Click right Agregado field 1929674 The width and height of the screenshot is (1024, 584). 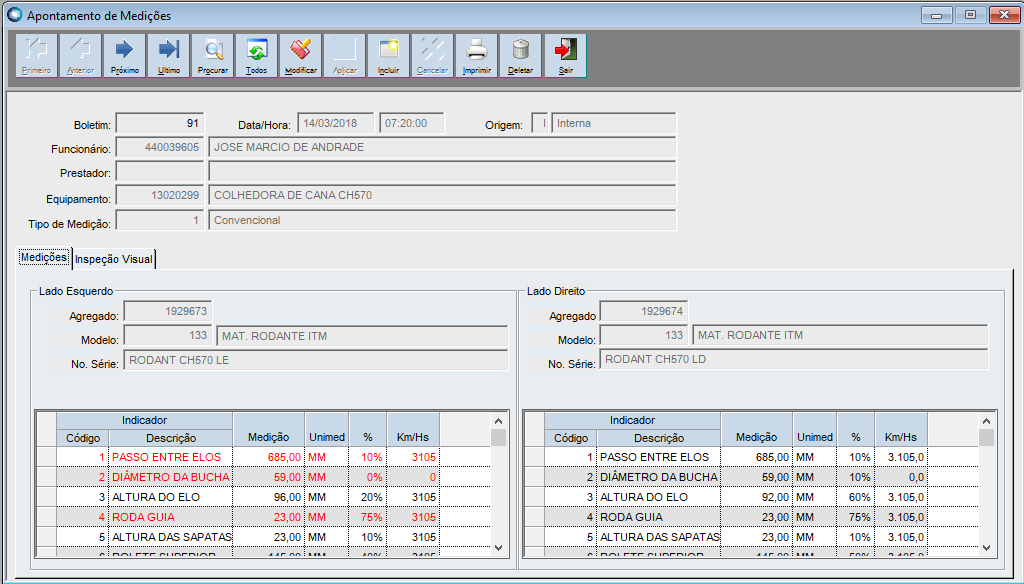(644, 312)
